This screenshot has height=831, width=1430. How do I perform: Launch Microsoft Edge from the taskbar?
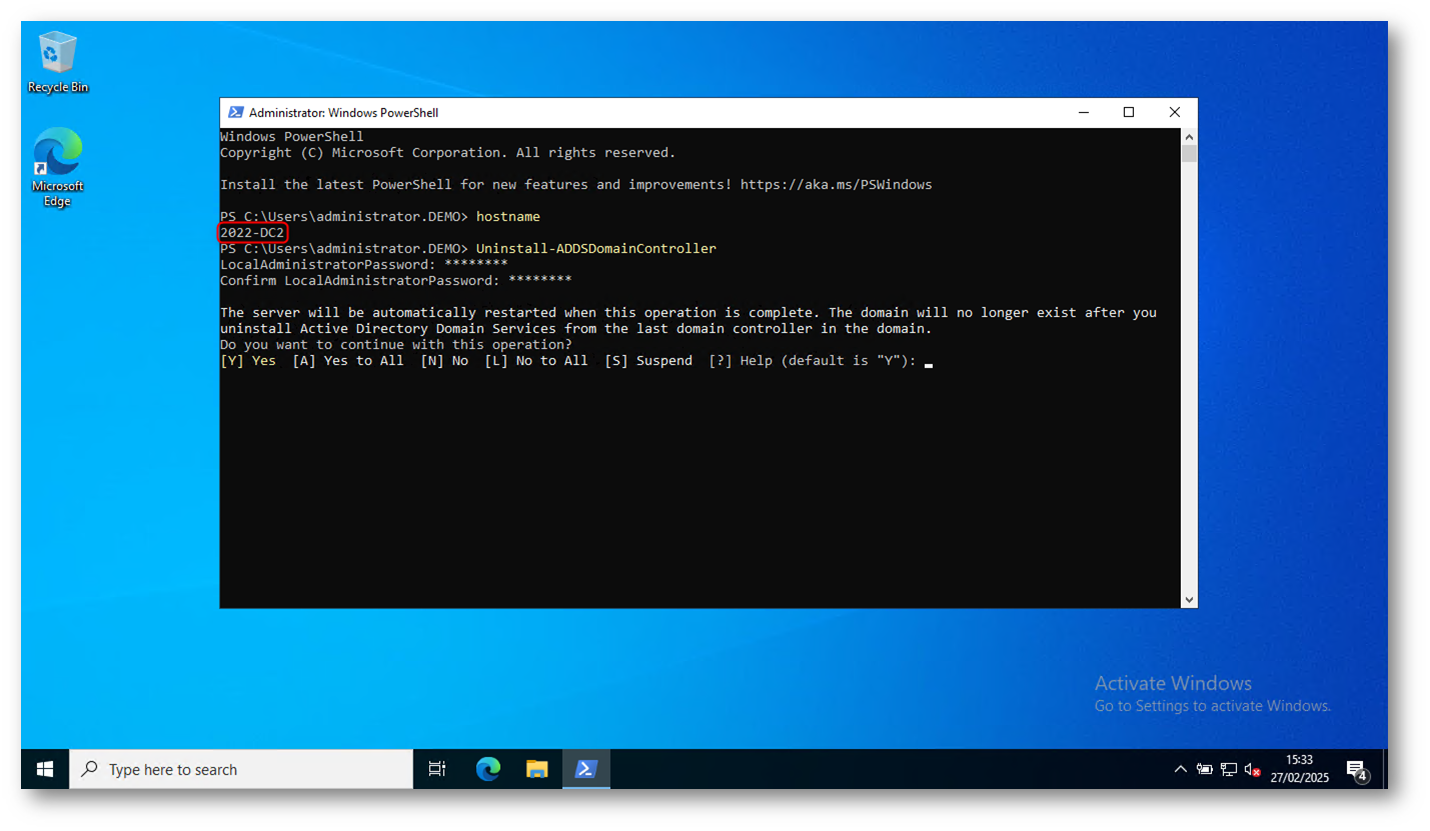click(x=488, y=769)
